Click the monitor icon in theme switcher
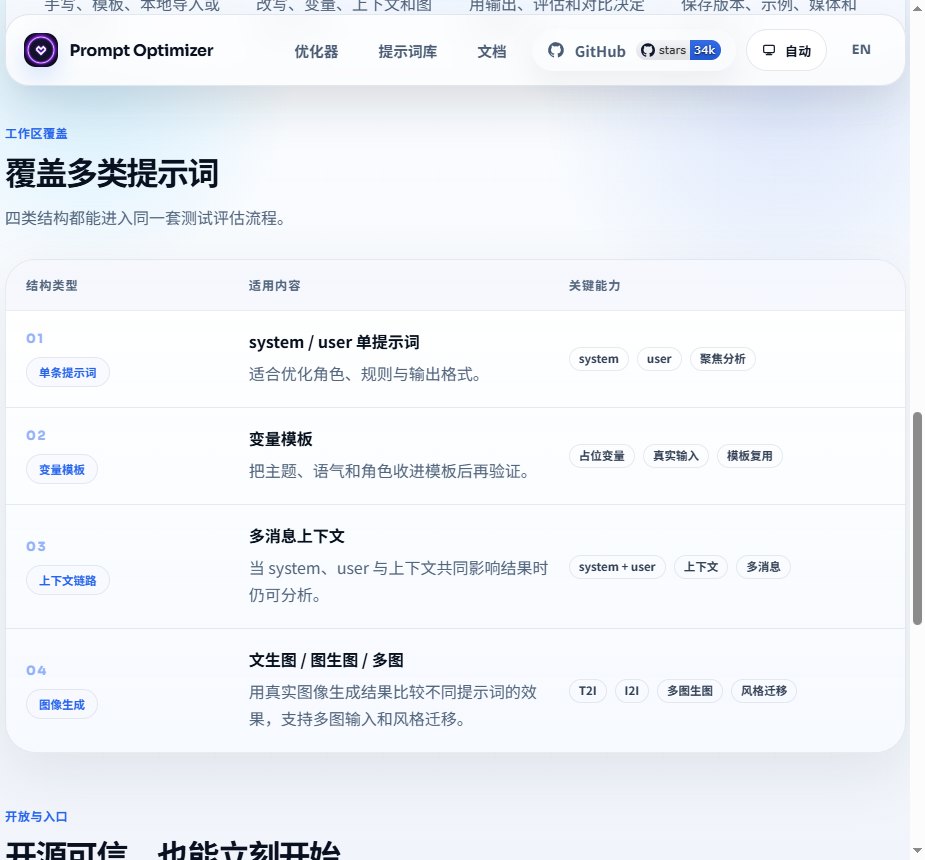 [769, 50]
